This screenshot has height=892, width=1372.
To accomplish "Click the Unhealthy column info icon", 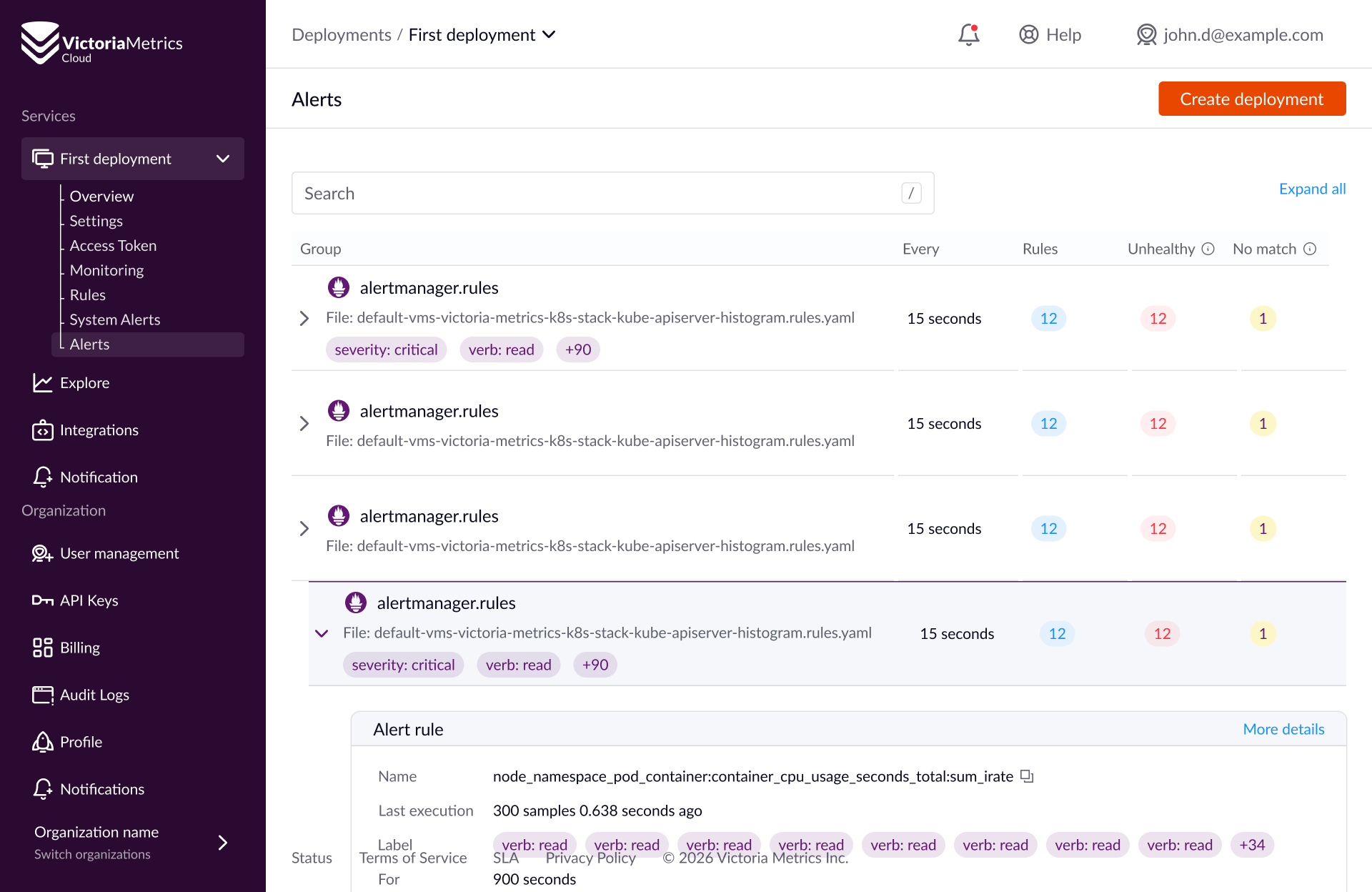I will [1208, 249].
